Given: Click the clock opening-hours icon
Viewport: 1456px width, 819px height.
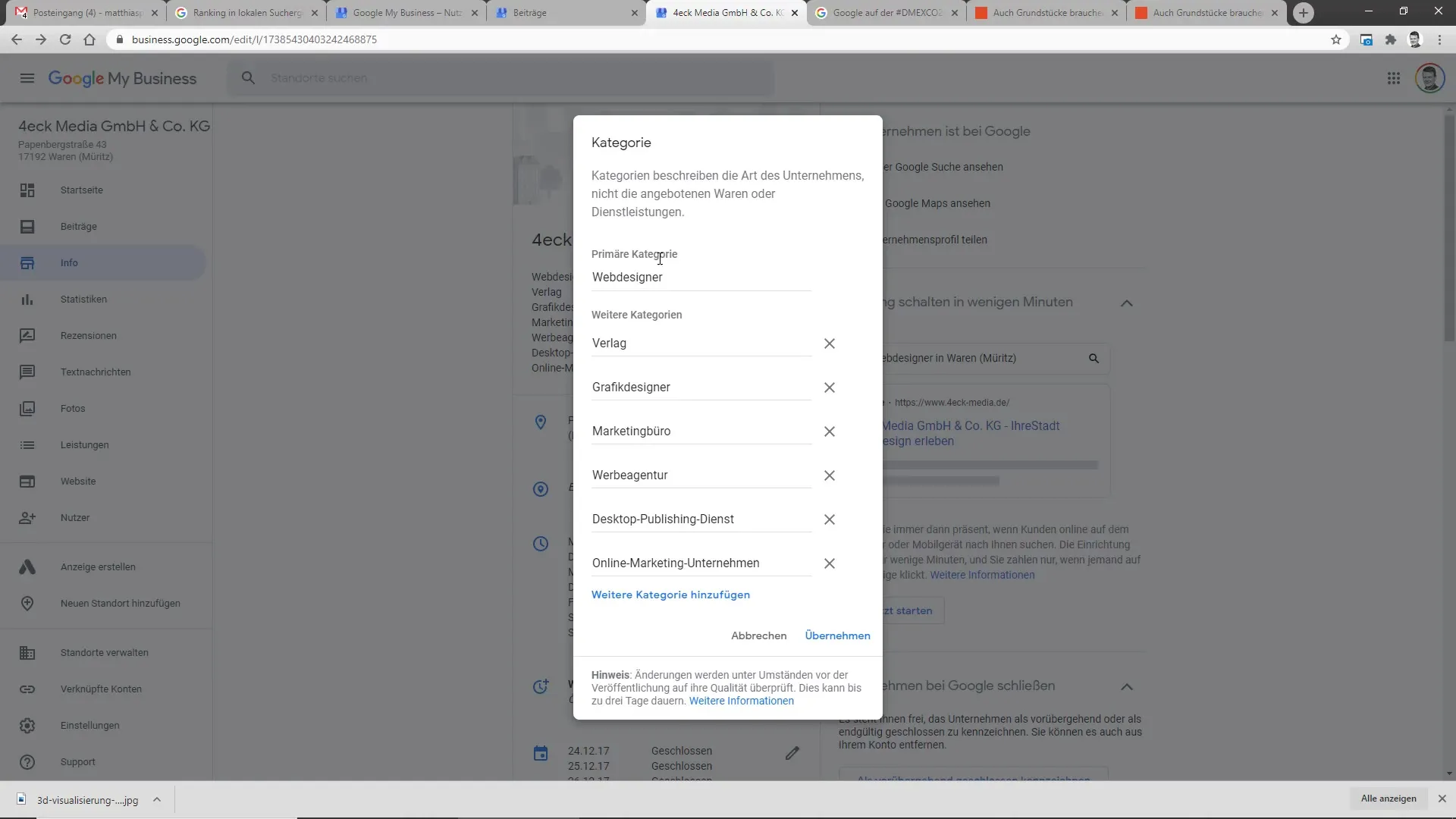Looking at the screenshot, I should (x=541, y=544).
